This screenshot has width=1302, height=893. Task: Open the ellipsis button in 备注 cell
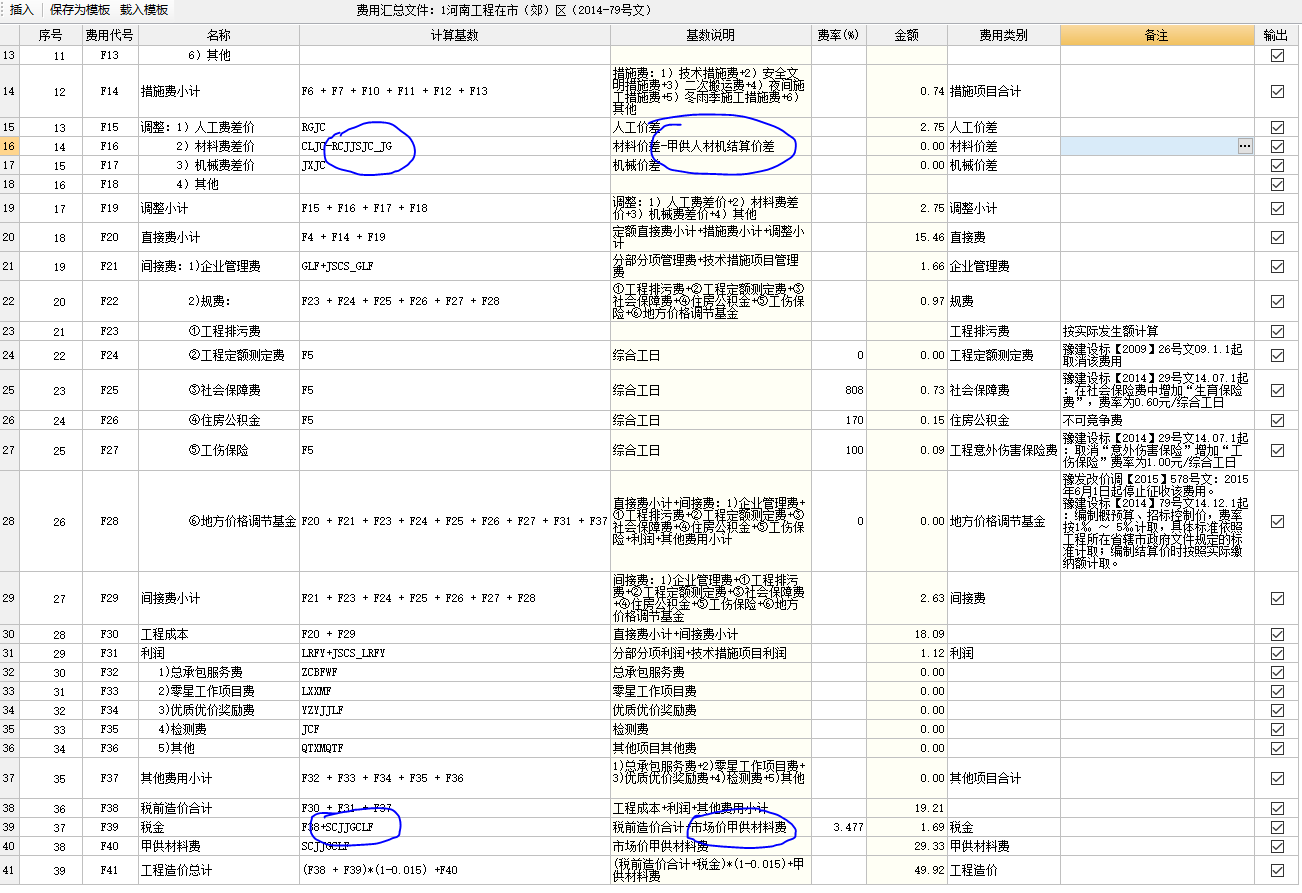(1245, 146)
